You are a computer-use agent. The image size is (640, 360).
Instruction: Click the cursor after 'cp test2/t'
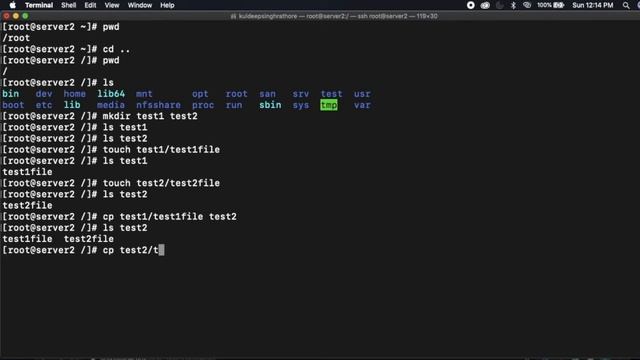(x=162, y=250)
